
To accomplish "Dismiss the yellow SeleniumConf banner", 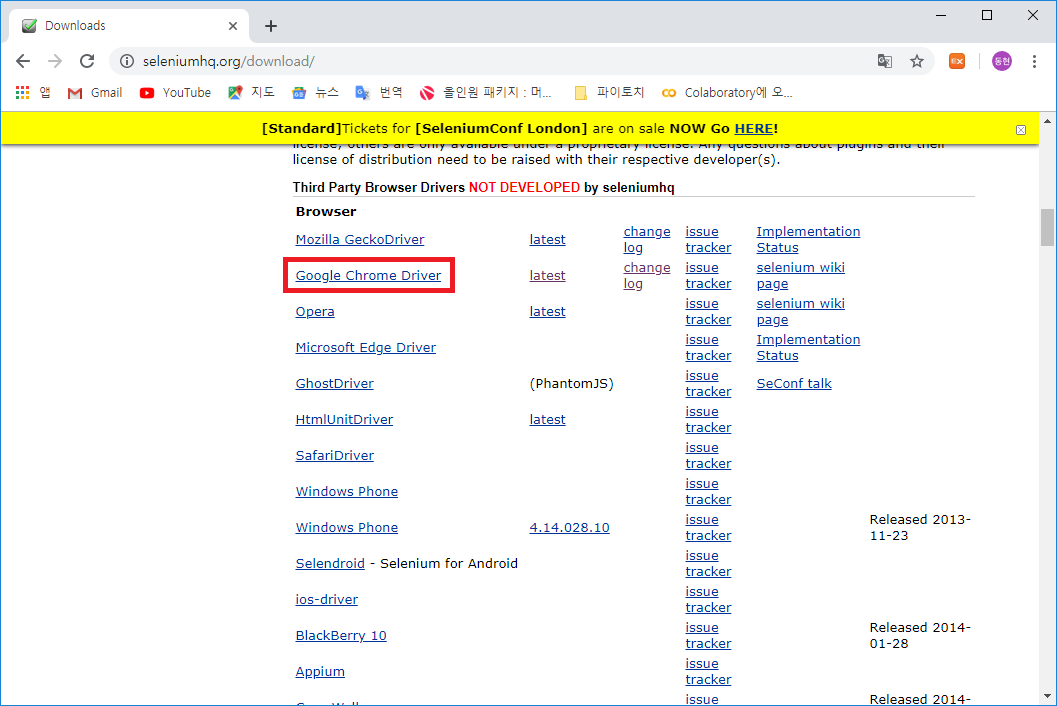I will point(1021,130).
